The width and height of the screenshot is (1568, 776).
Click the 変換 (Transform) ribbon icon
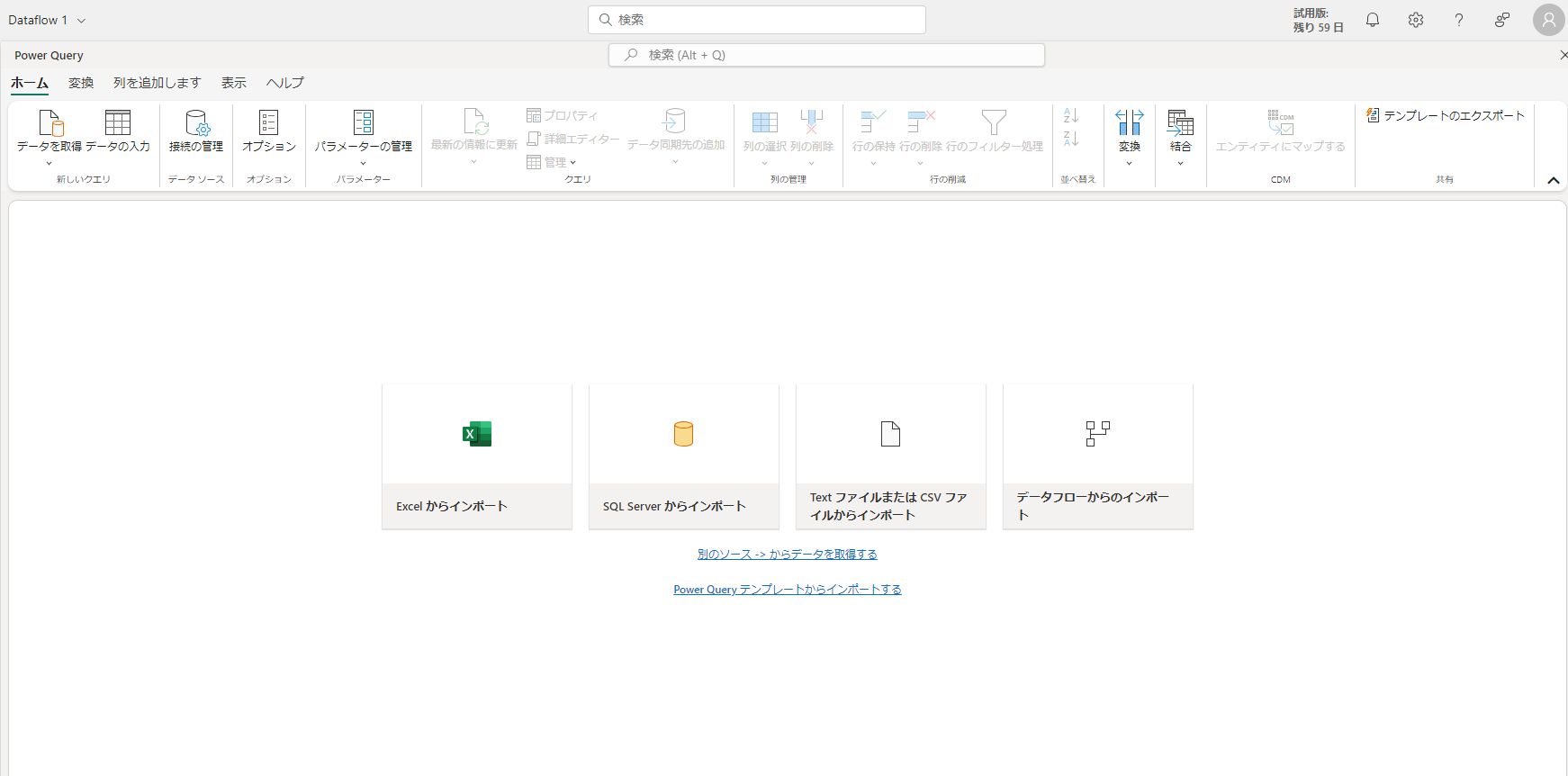coord(1130,122)
